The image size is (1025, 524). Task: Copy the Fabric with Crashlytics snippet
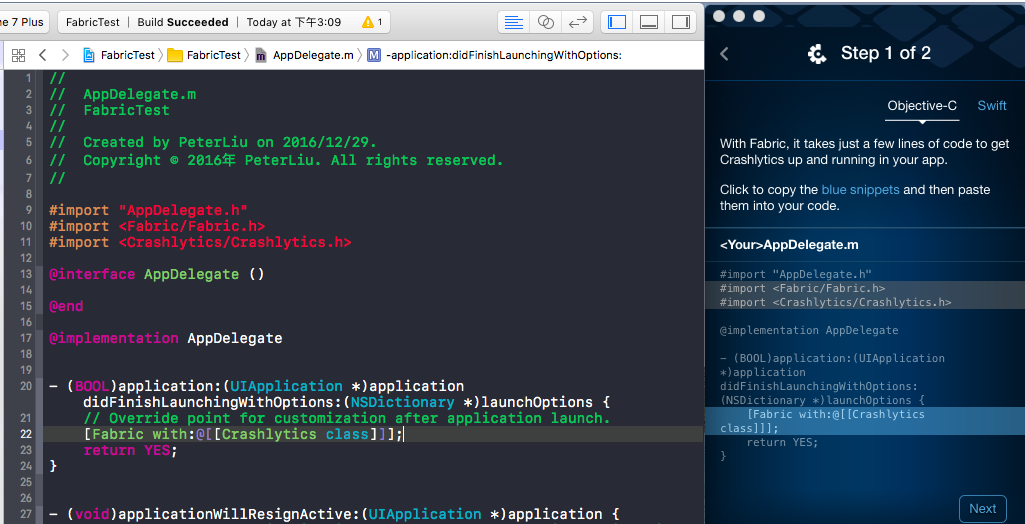coord(835,421)
